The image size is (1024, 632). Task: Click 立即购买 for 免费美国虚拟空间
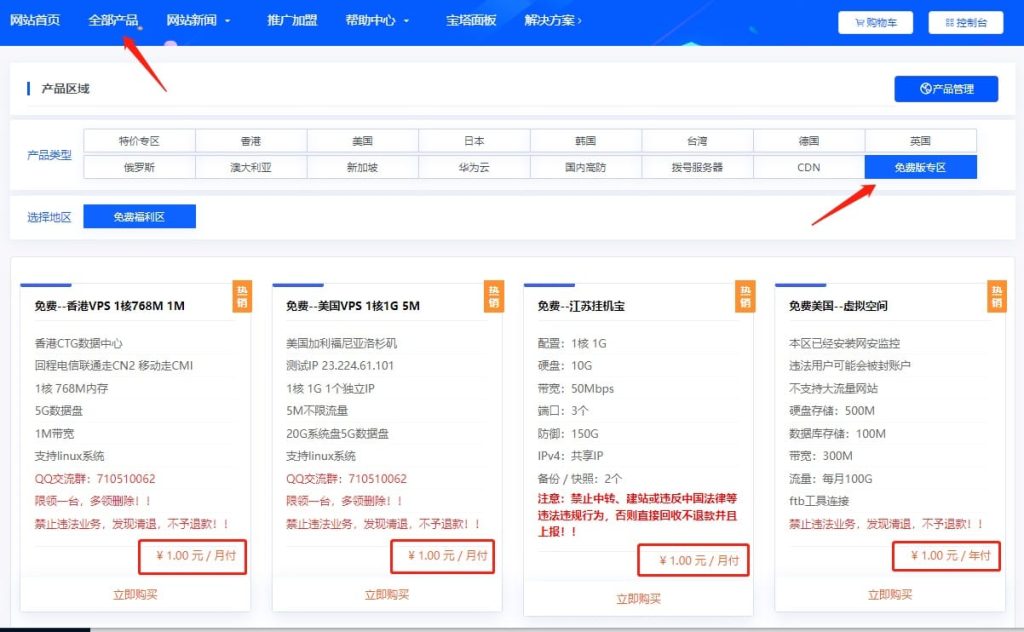point(889,594)
